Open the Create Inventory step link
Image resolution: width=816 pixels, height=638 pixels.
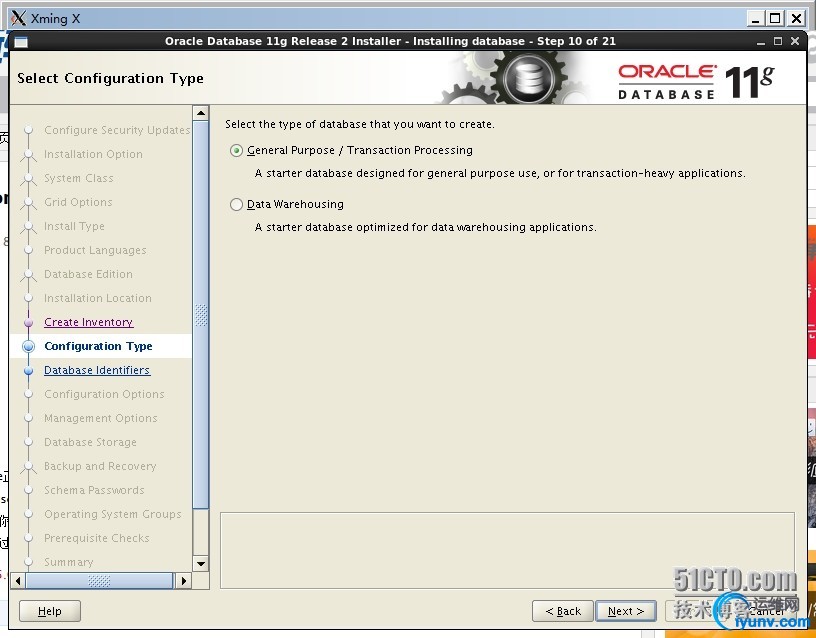(x=88, y=322)
